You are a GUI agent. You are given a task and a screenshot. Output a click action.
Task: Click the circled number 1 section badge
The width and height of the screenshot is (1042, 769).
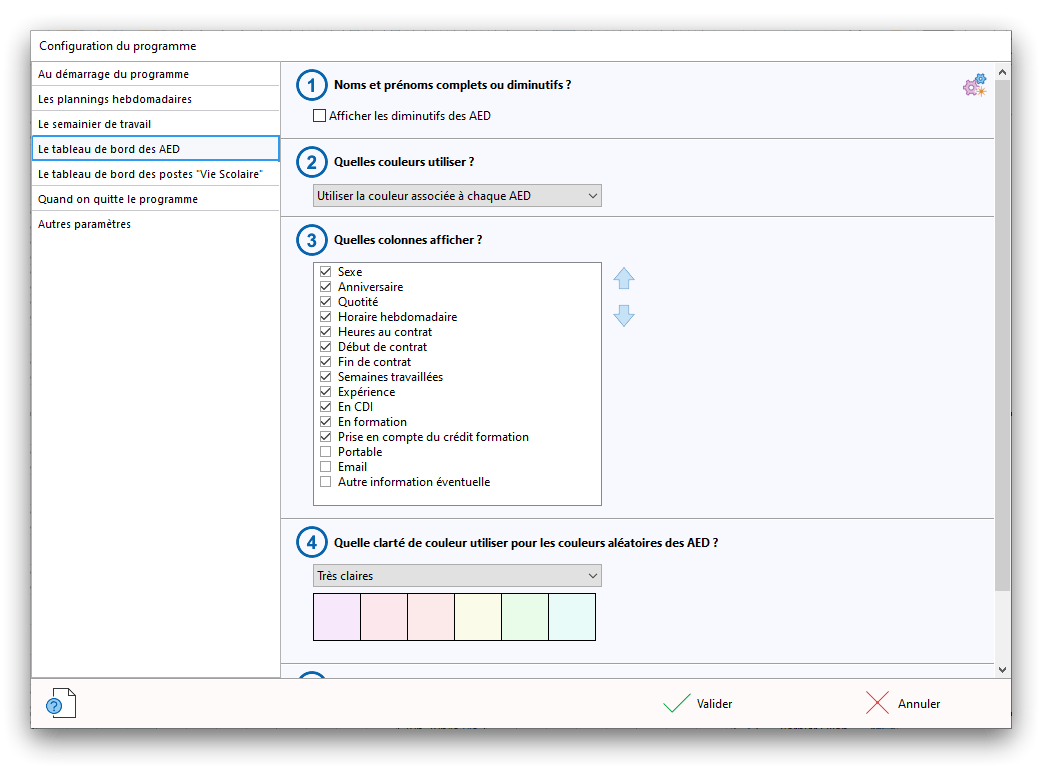tap(312, 86)
